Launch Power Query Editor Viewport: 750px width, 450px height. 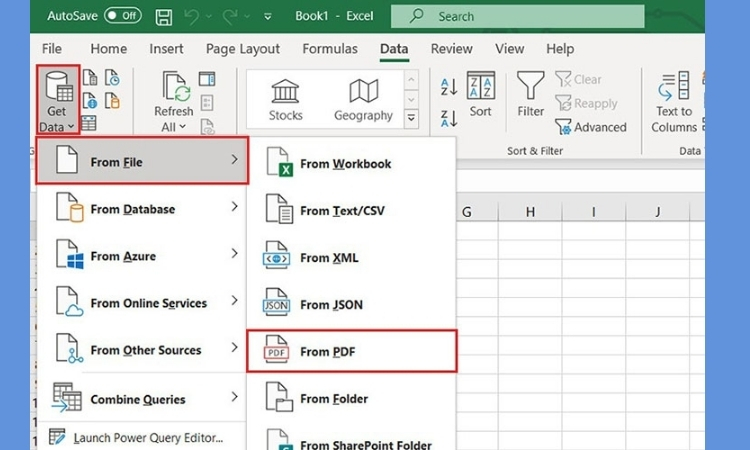click(x=142, y=438)
